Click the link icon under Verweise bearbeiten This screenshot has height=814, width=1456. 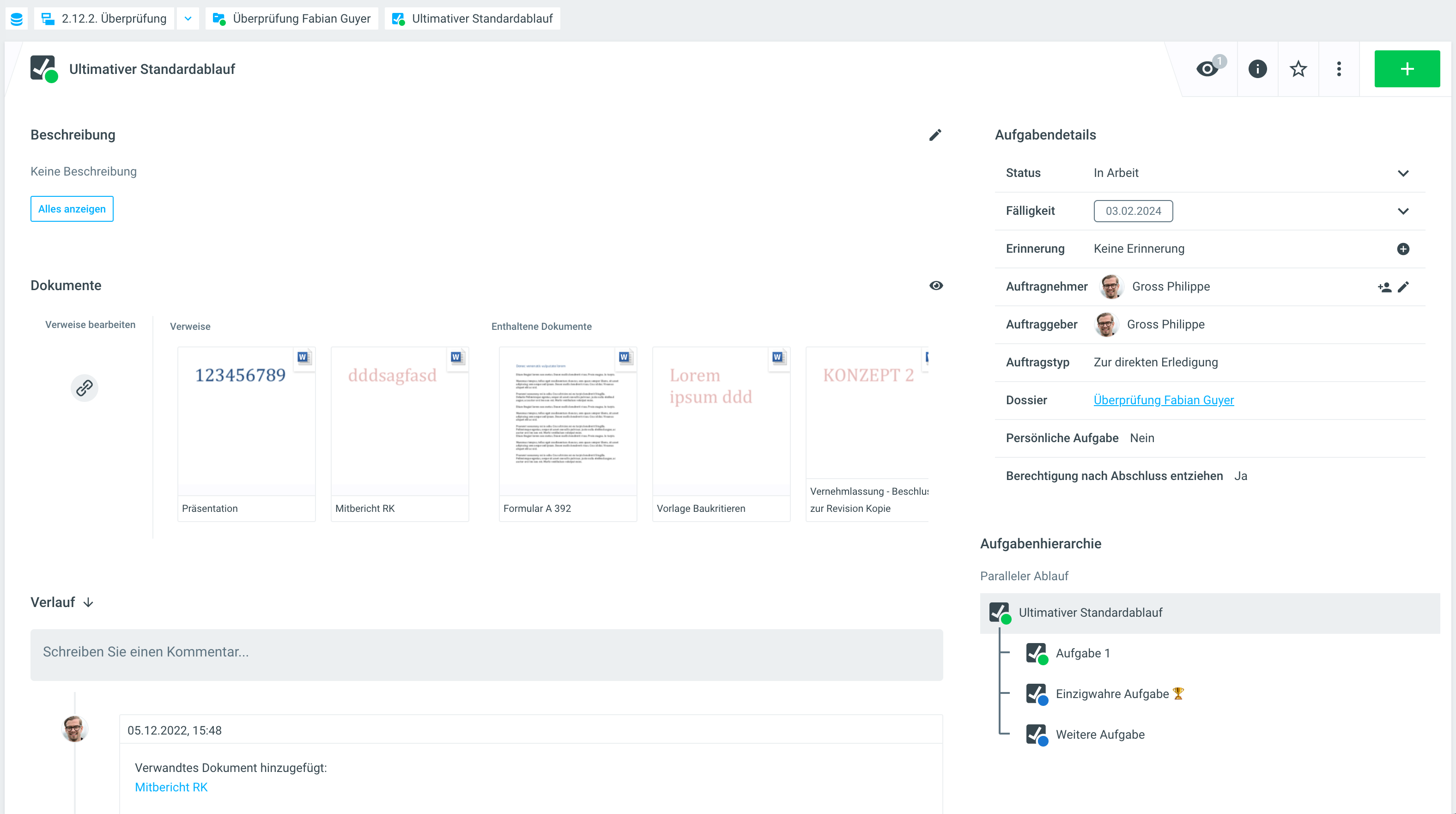pos(84,388)
